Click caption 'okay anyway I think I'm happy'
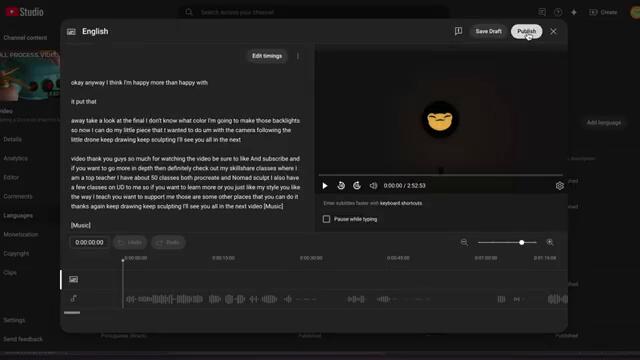 click(139, 83)
